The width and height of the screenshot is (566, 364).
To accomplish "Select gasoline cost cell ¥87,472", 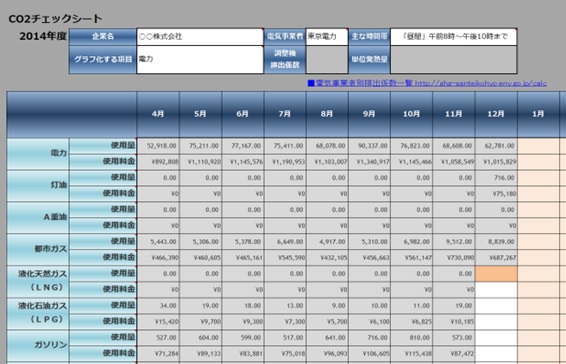I will click(454, 353).
